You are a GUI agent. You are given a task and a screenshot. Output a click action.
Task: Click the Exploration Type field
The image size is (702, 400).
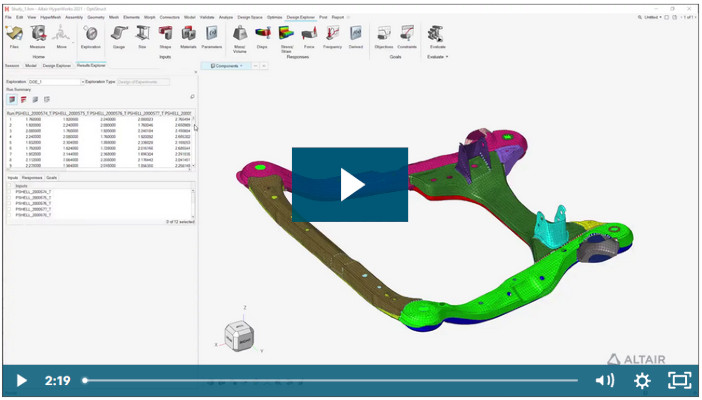(143, 82)
